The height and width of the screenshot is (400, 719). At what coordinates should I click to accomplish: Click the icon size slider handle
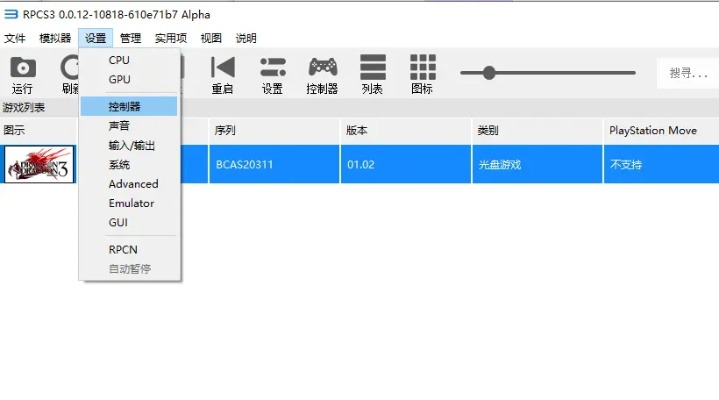pos(489,72)
